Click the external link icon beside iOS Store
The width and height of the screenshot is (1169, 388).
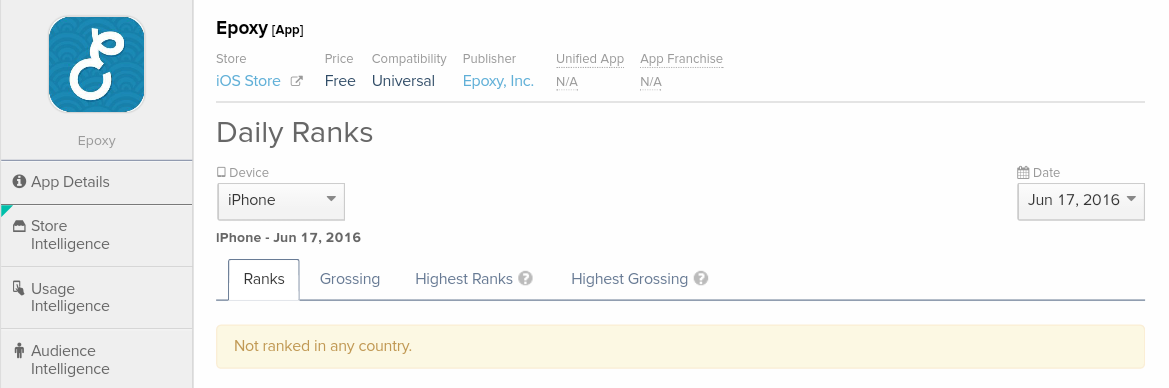(296, 81)
